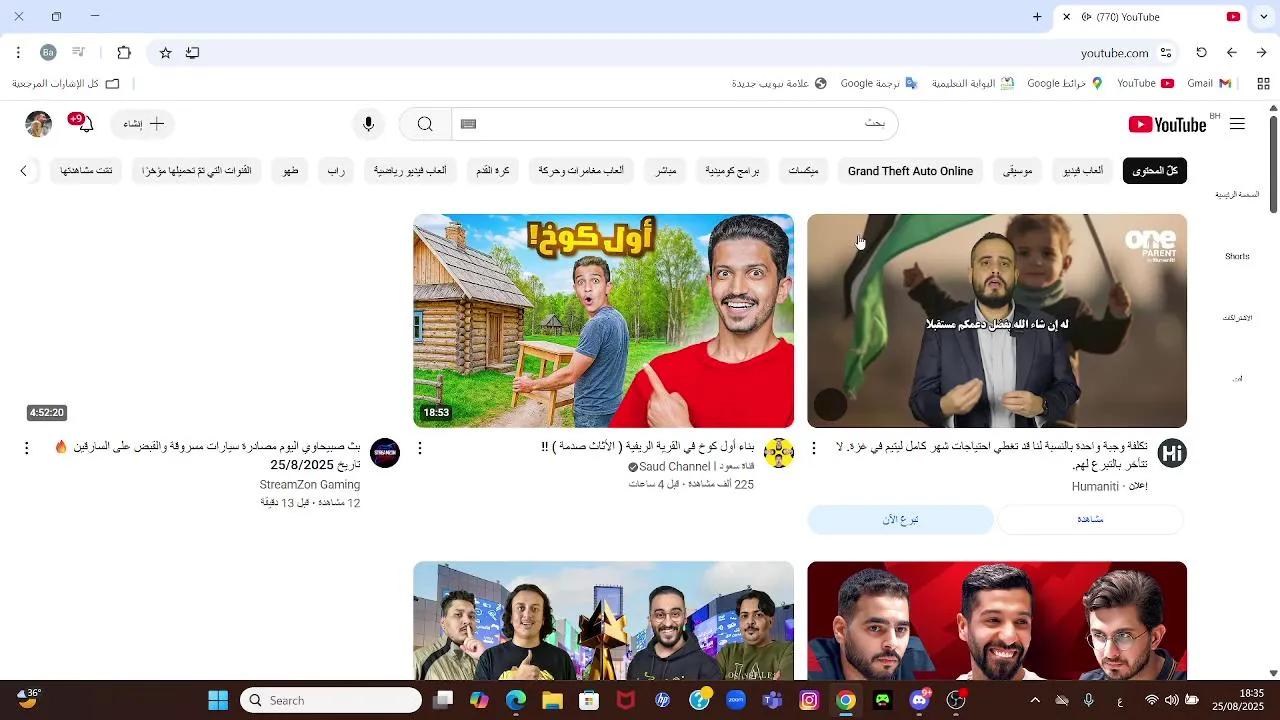The width and height of the screenshot is (1280, 720).
Task: Open the site information icon in address bar
Action: (1166, 53)
